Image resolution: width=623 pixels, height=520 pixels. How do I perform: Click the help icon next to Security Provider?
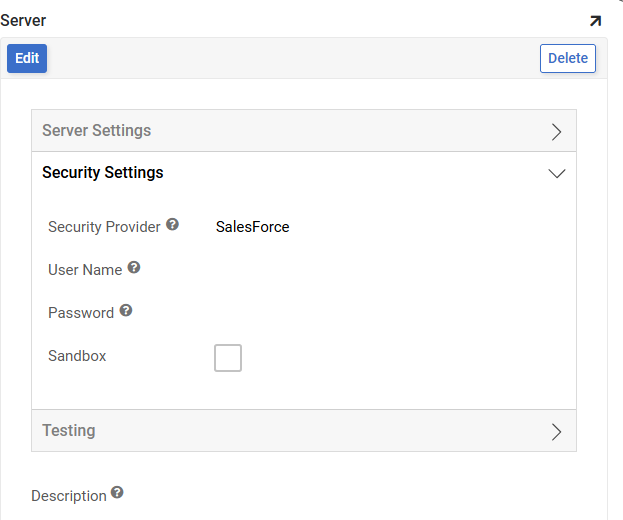(x=172, y=225)
